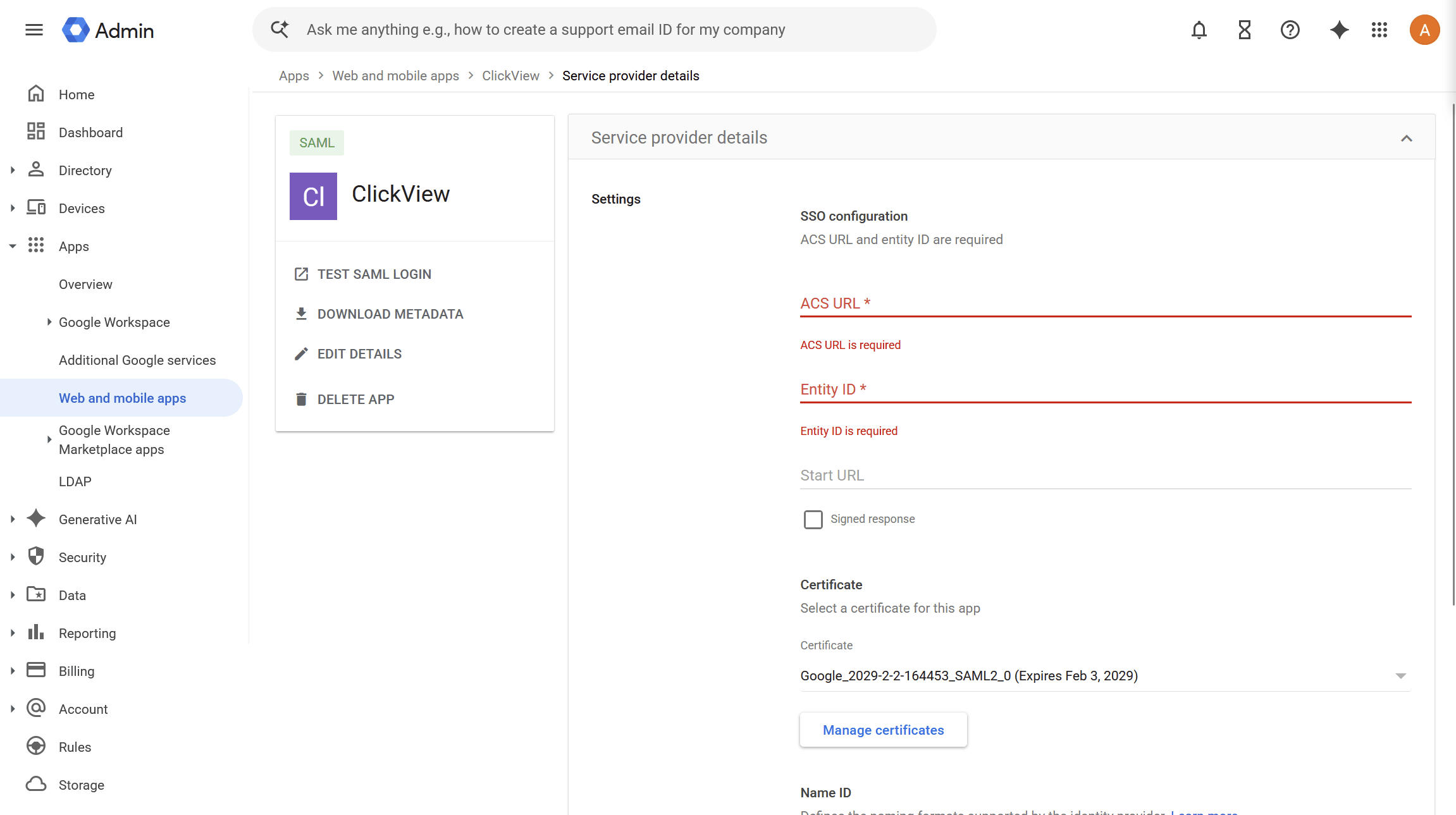
Task: Select Web and mobile apps item
Action: point(121,398)
